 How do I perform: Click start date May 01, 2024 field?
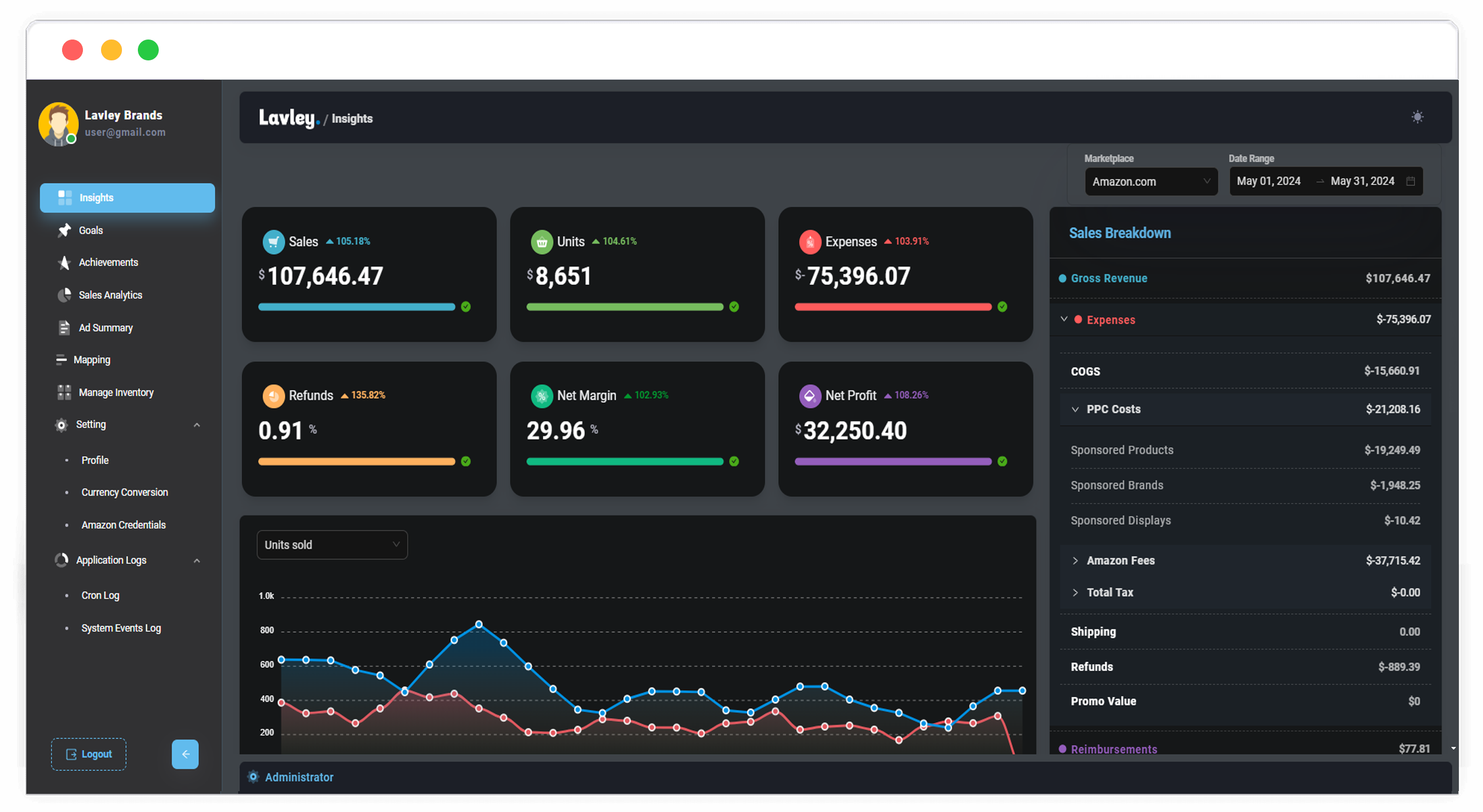(1268, 181)
